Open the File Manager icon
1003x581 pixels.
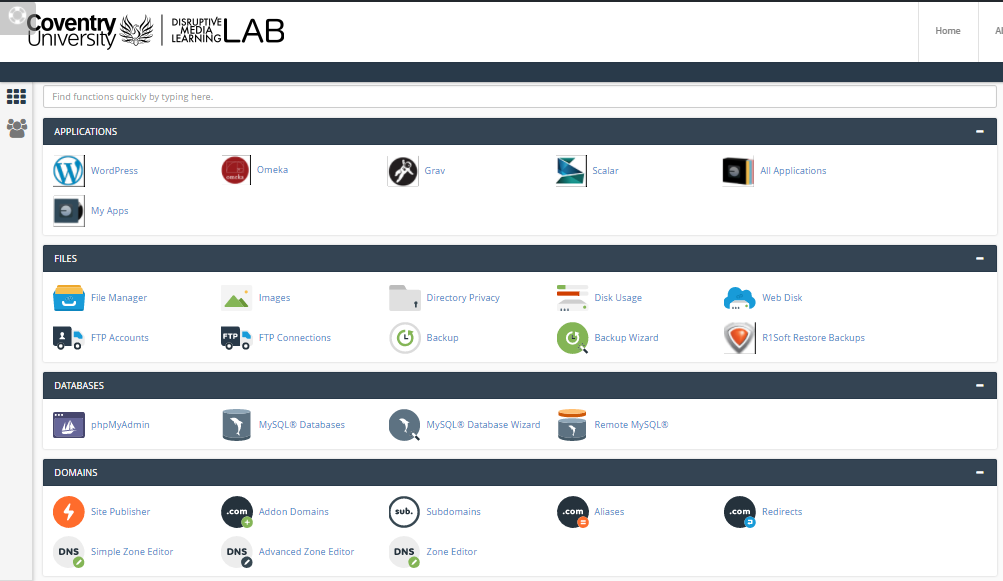tap(68, 298)
